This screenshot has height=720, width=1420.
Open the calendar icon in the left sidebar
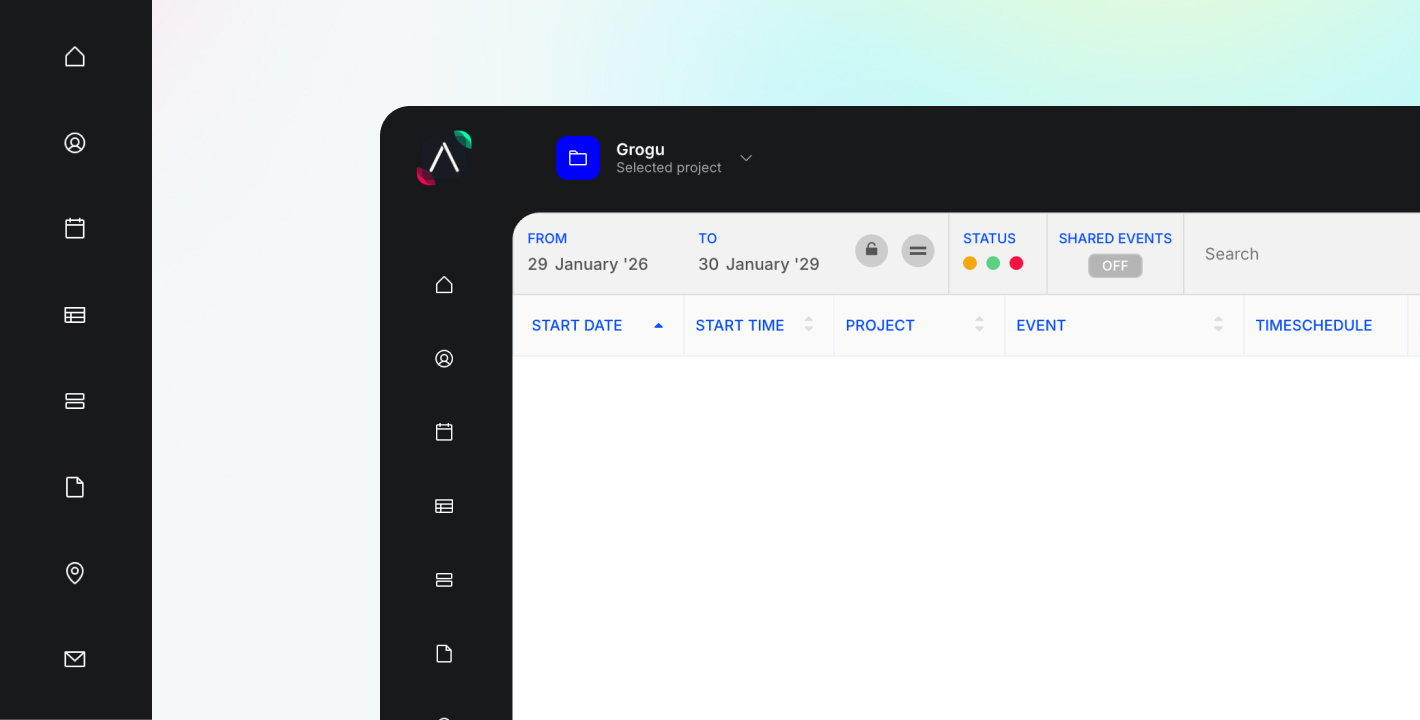coord(75,228)
